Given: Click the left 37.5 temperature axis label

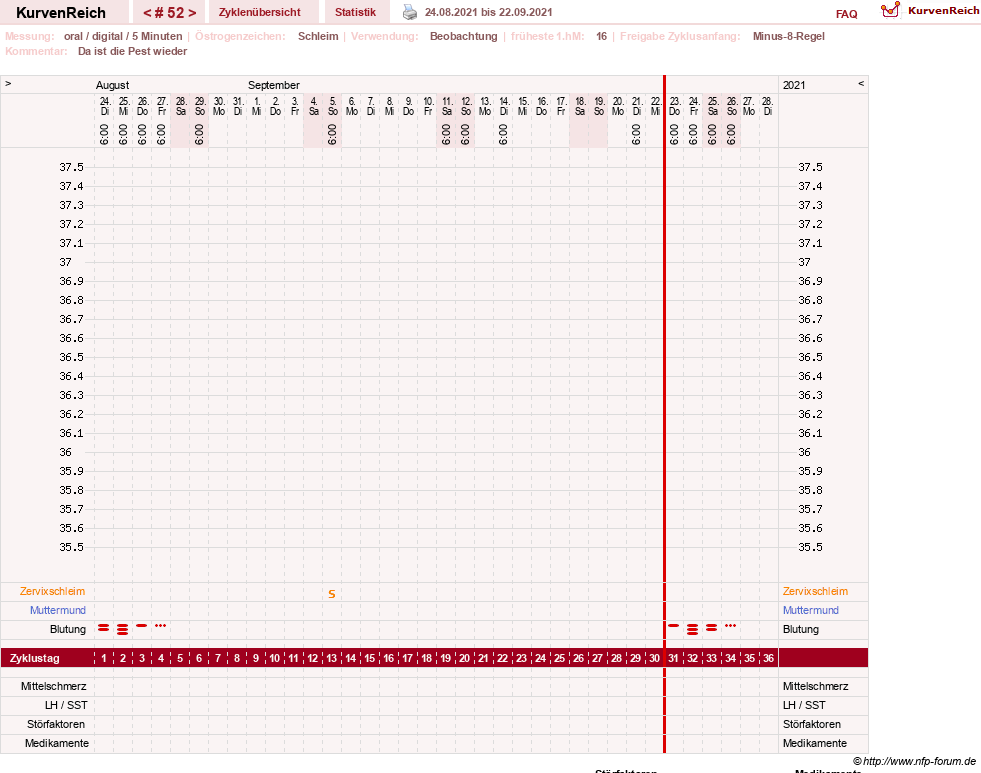Looking at the screenshot, I should [71, 167].
